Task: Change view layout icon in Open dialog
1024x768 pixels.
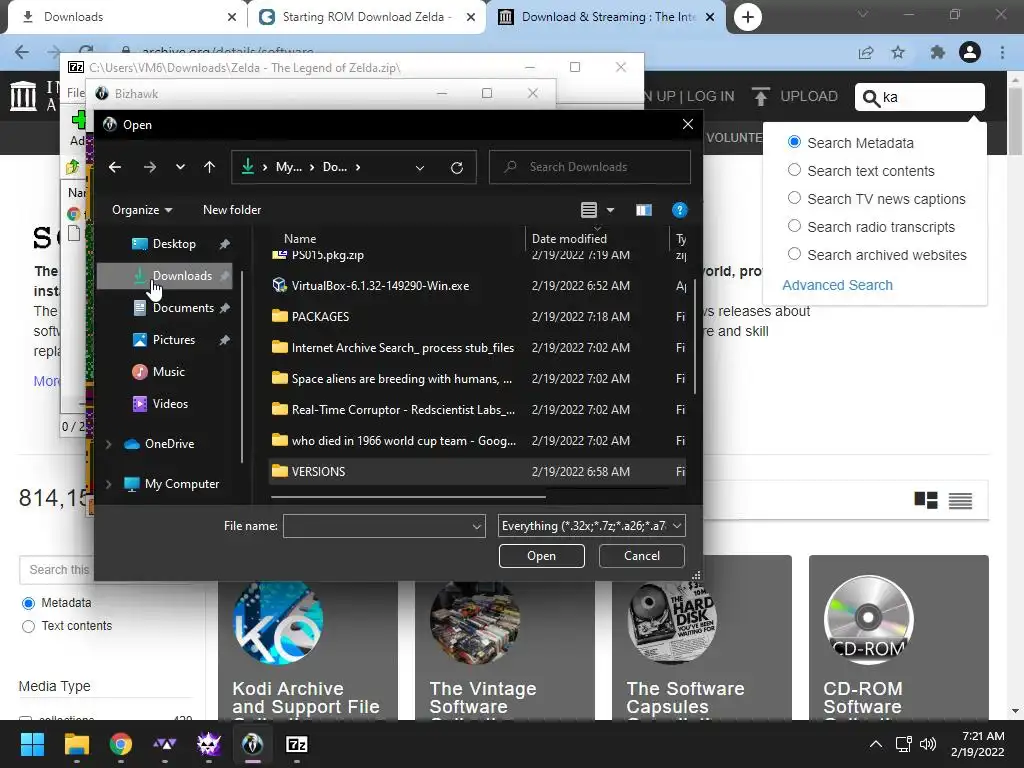Action: point(588,210)
